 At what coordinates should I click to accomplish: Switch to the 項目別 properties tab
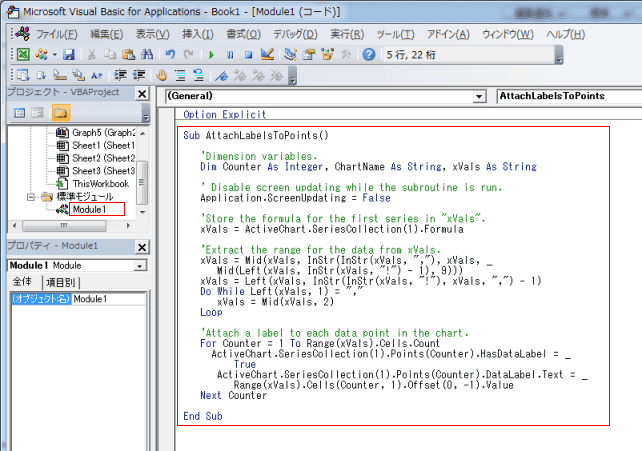(x=61, y=283)
